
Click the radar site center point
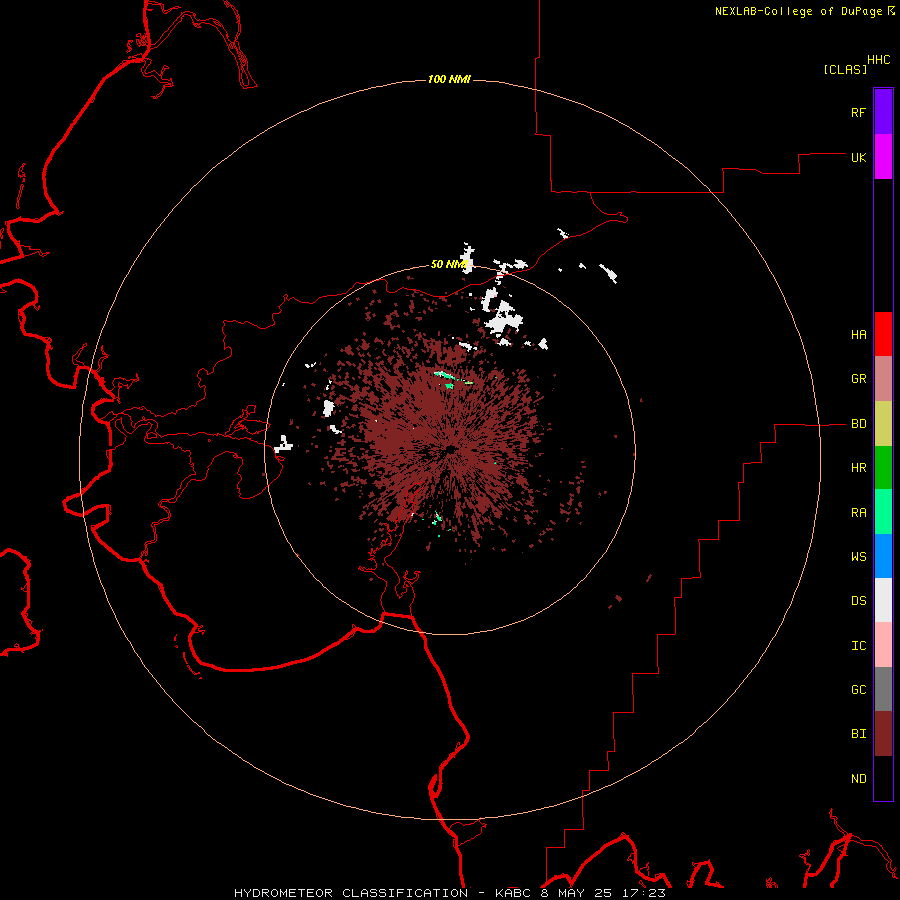[450, 449]
